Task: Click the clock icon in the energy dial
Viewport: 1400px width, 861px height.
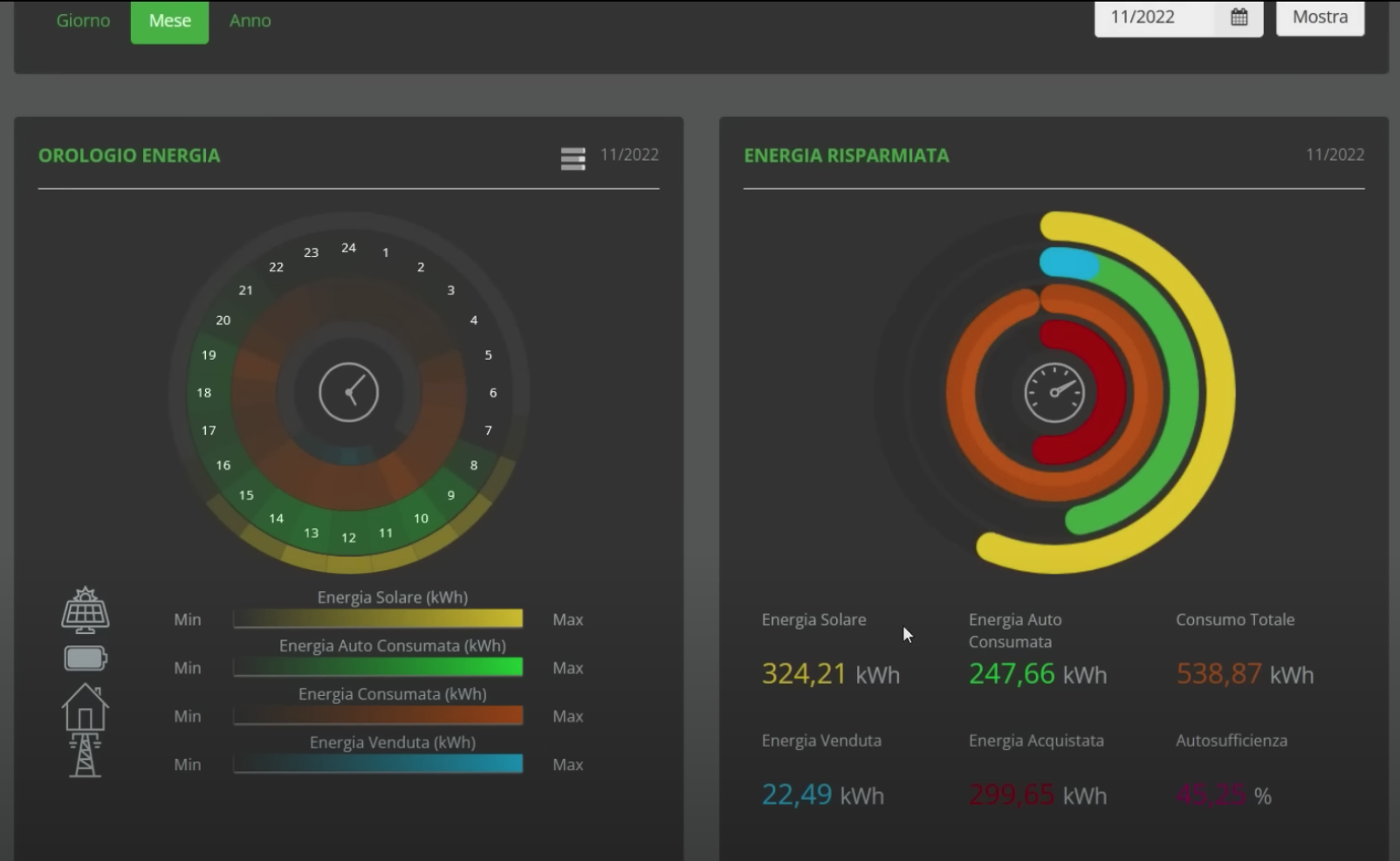Action: (348, 393)
